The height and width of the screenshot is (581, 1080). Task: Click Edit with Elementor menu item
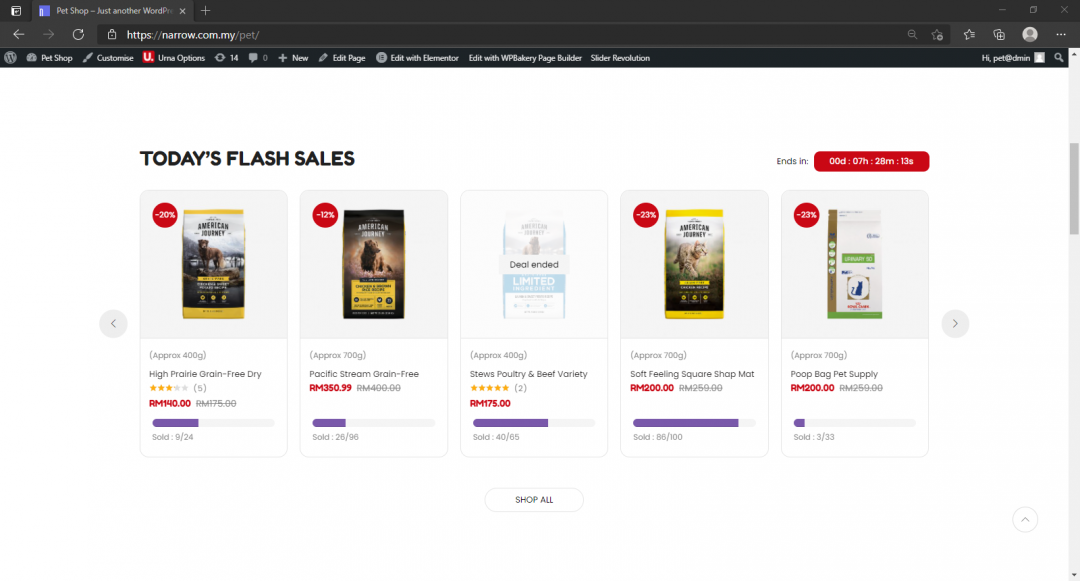click(417, 58)
